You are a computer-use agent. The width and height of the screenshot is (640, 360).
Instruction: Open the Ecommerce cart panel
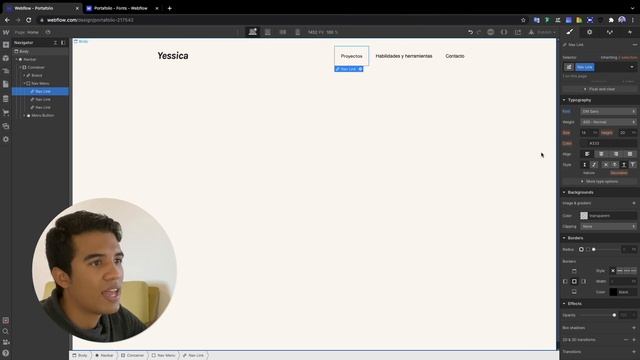[6, 112]
